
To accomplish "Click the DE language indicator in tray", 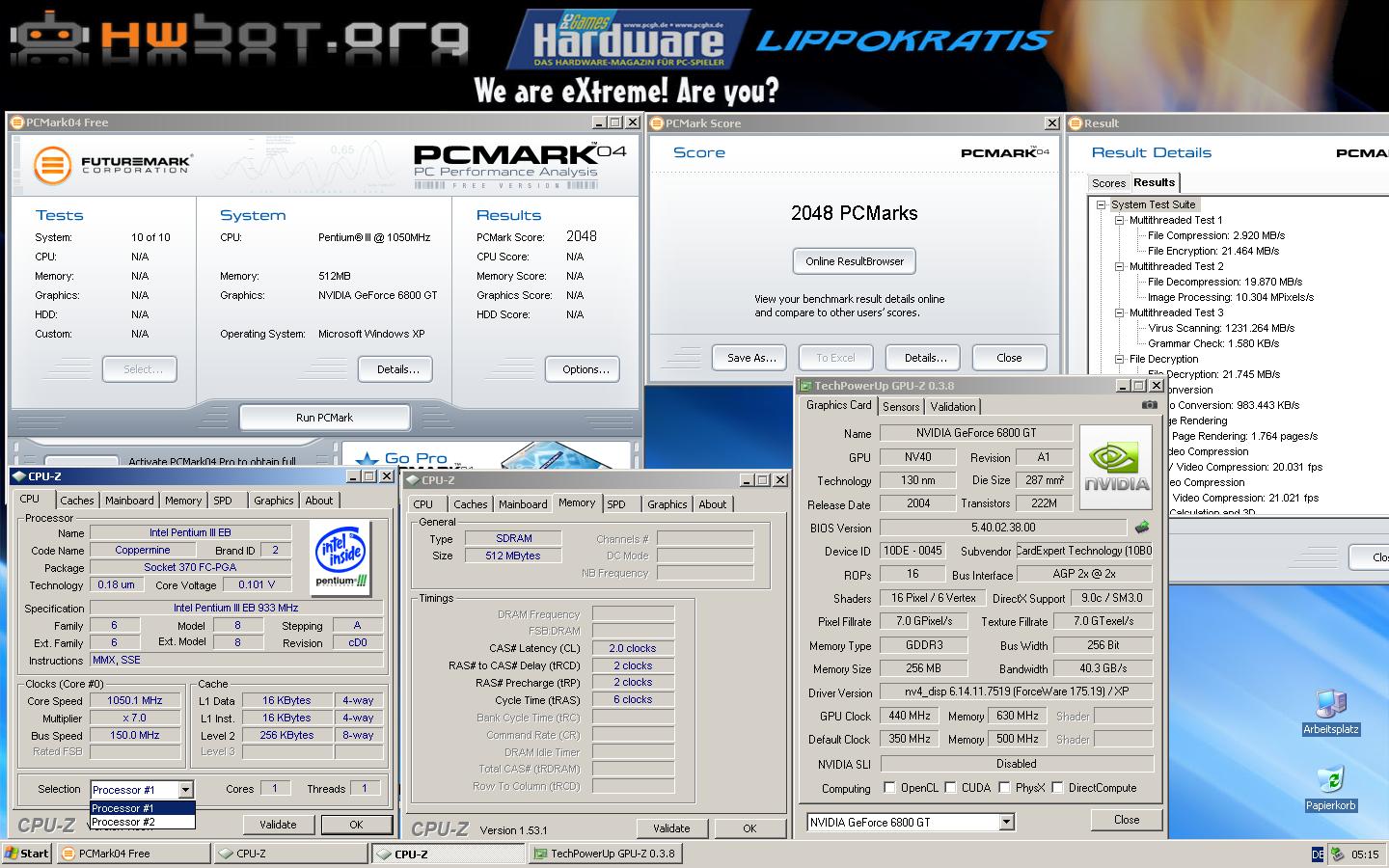I will click(1318, 854).
